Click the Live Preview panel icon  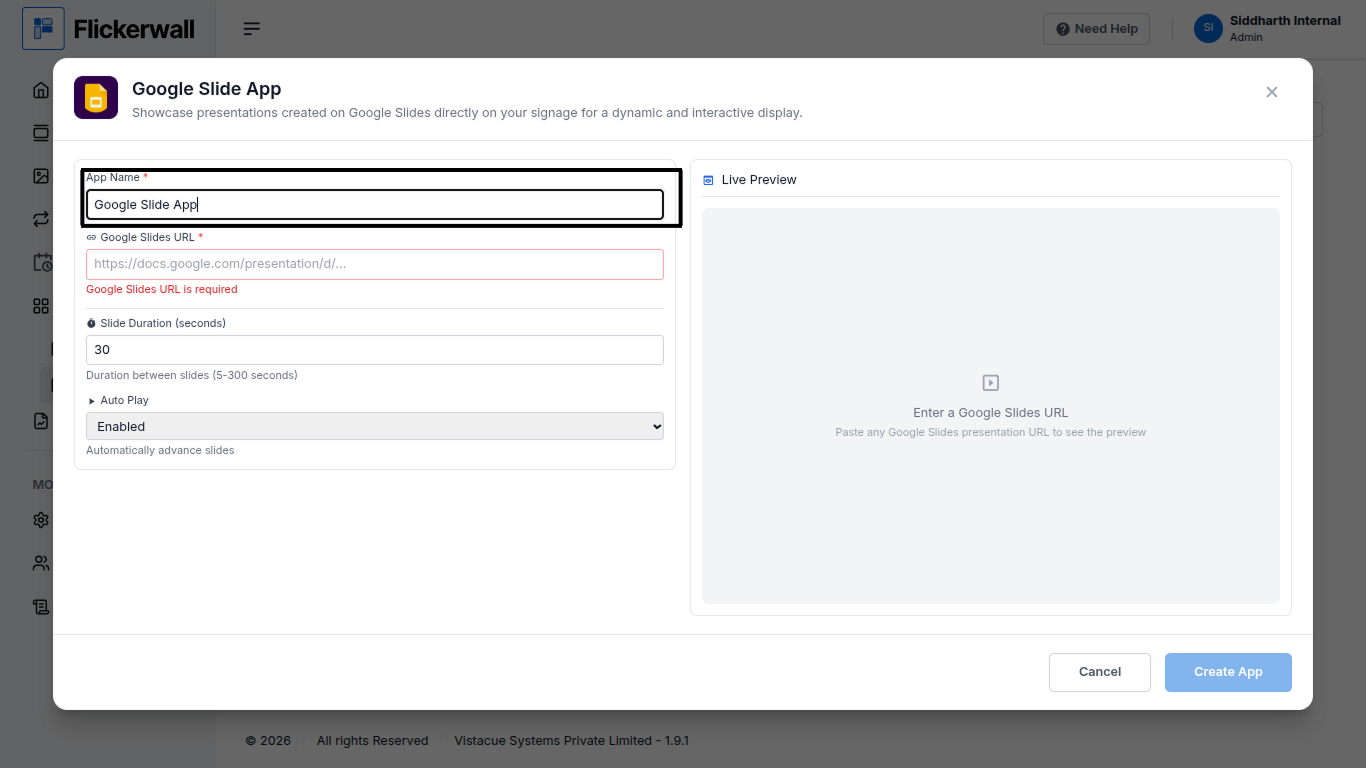708,180
